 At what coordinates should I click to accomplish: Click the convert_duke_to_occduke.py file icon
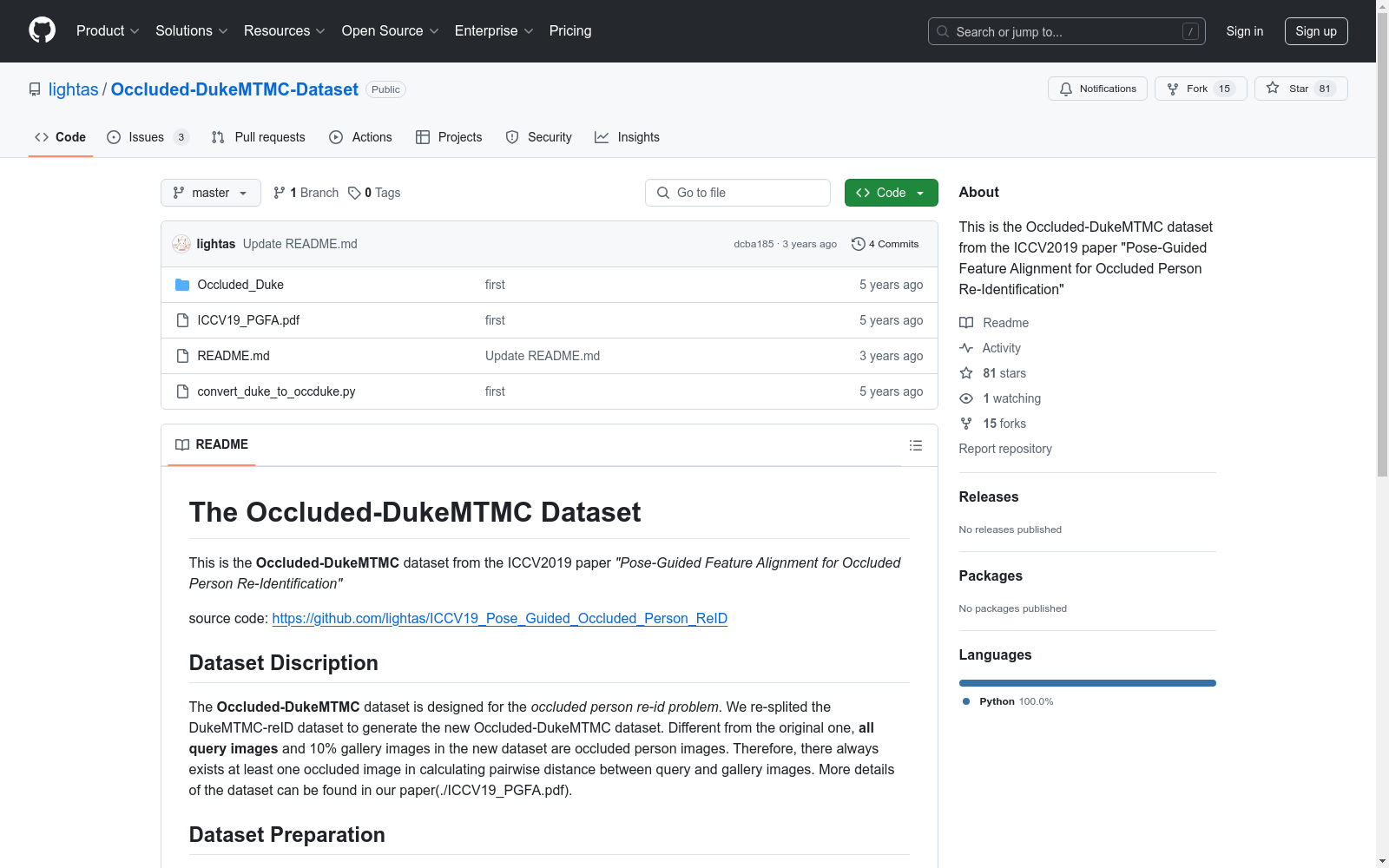point(182,391)
